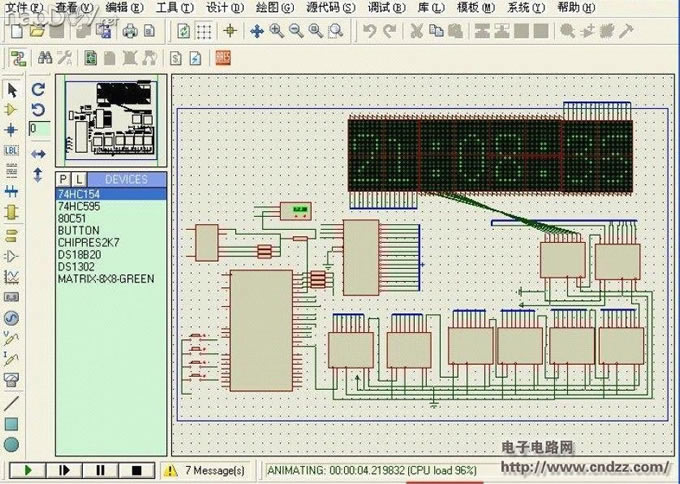This screenshot has height=484, width=680.
Task: Click the zoom in magnifier icon
Action: [x=276, y=31]
